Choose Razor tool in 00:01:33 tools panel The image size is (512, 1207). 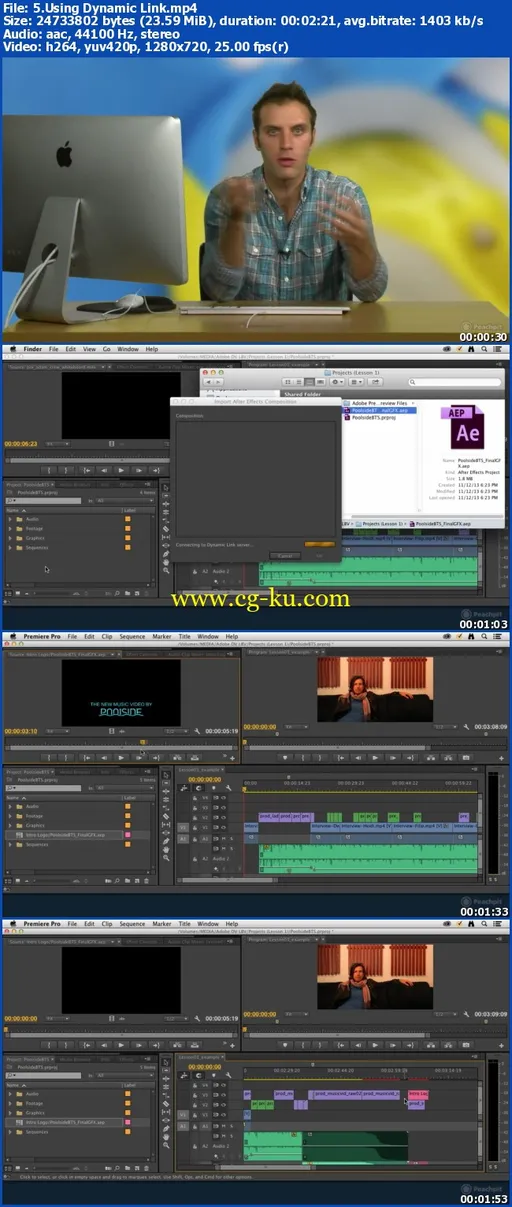pos(167,816)
